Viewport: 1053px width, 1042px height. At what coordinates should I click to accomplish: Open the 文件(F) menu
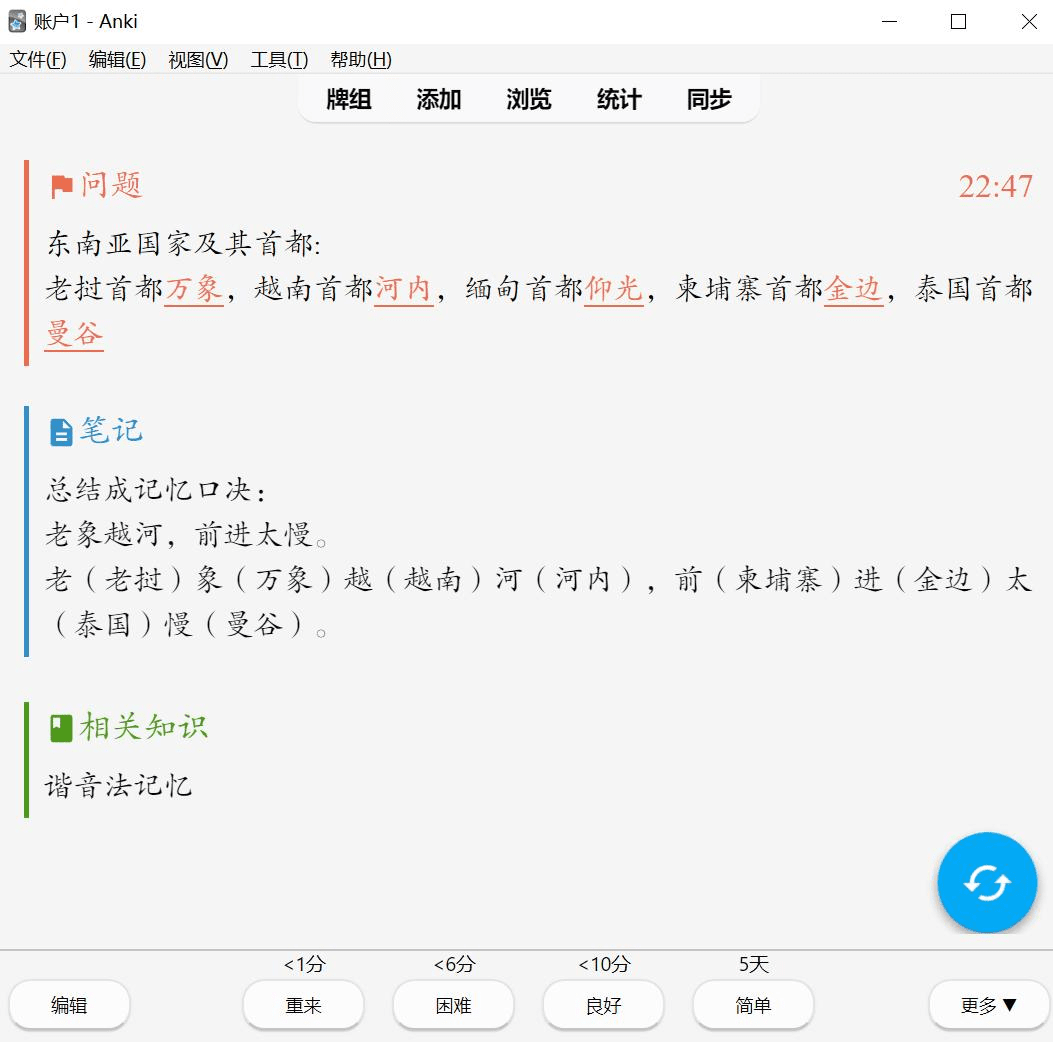pyautogui.click(x=38, y=60)
